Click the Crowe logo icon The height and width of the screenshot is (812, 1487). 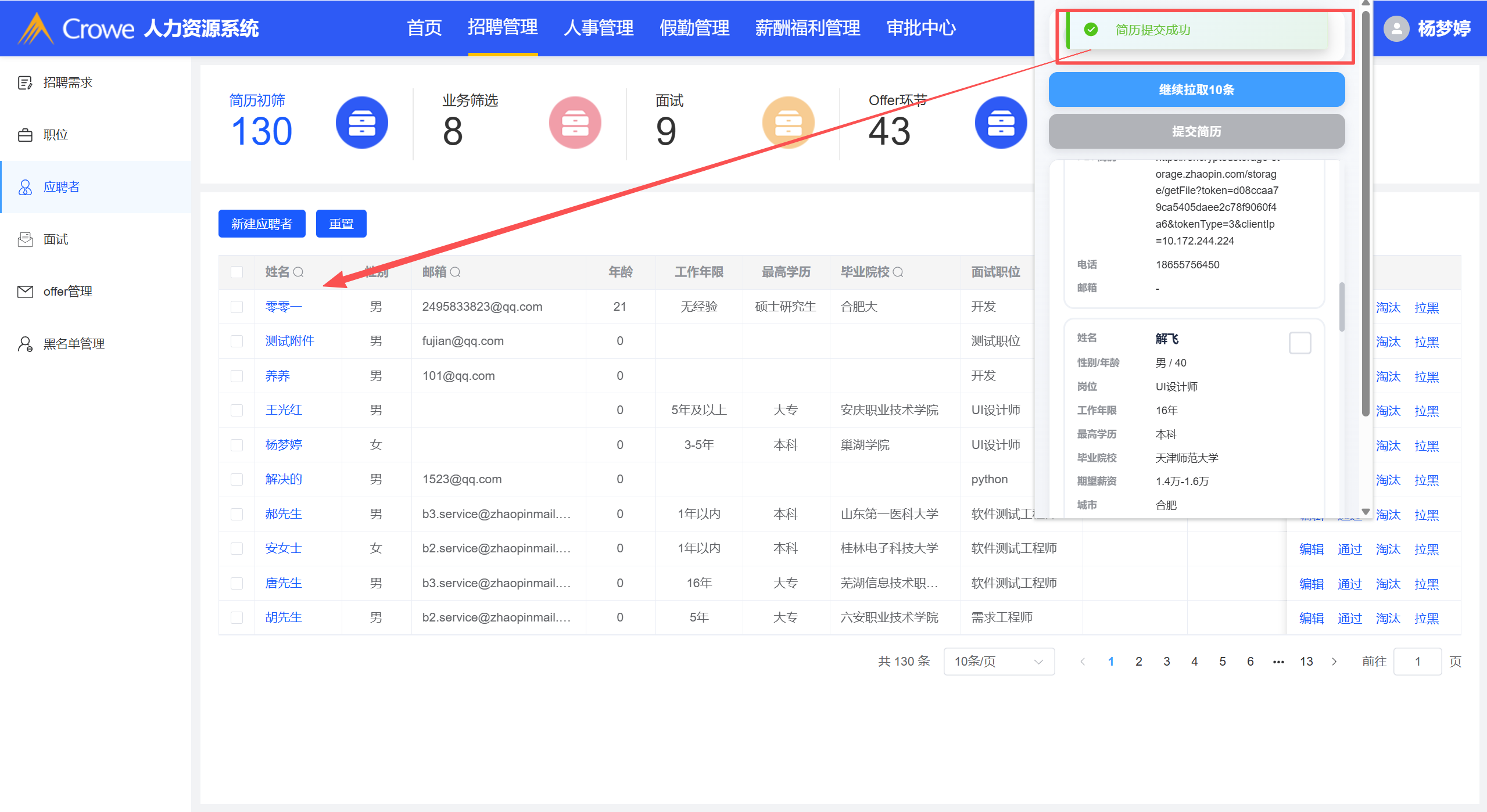tap(36, 28)
